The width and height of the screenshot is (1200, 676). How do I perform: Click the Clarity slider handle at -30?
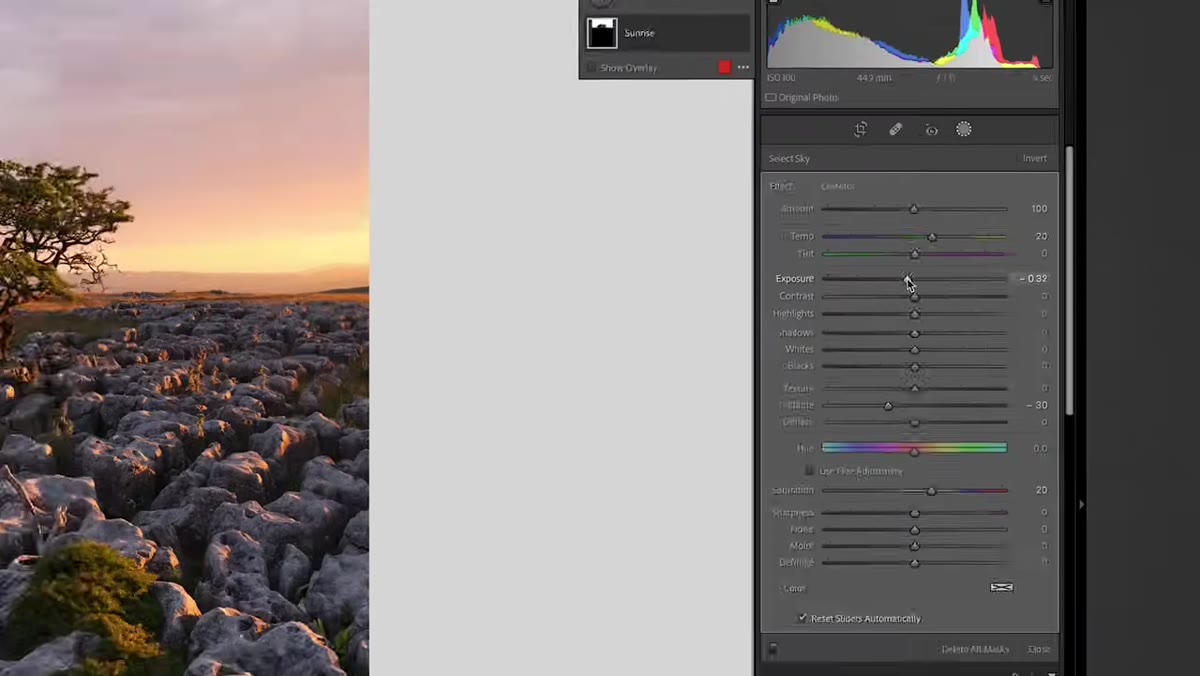click(888, 406)
